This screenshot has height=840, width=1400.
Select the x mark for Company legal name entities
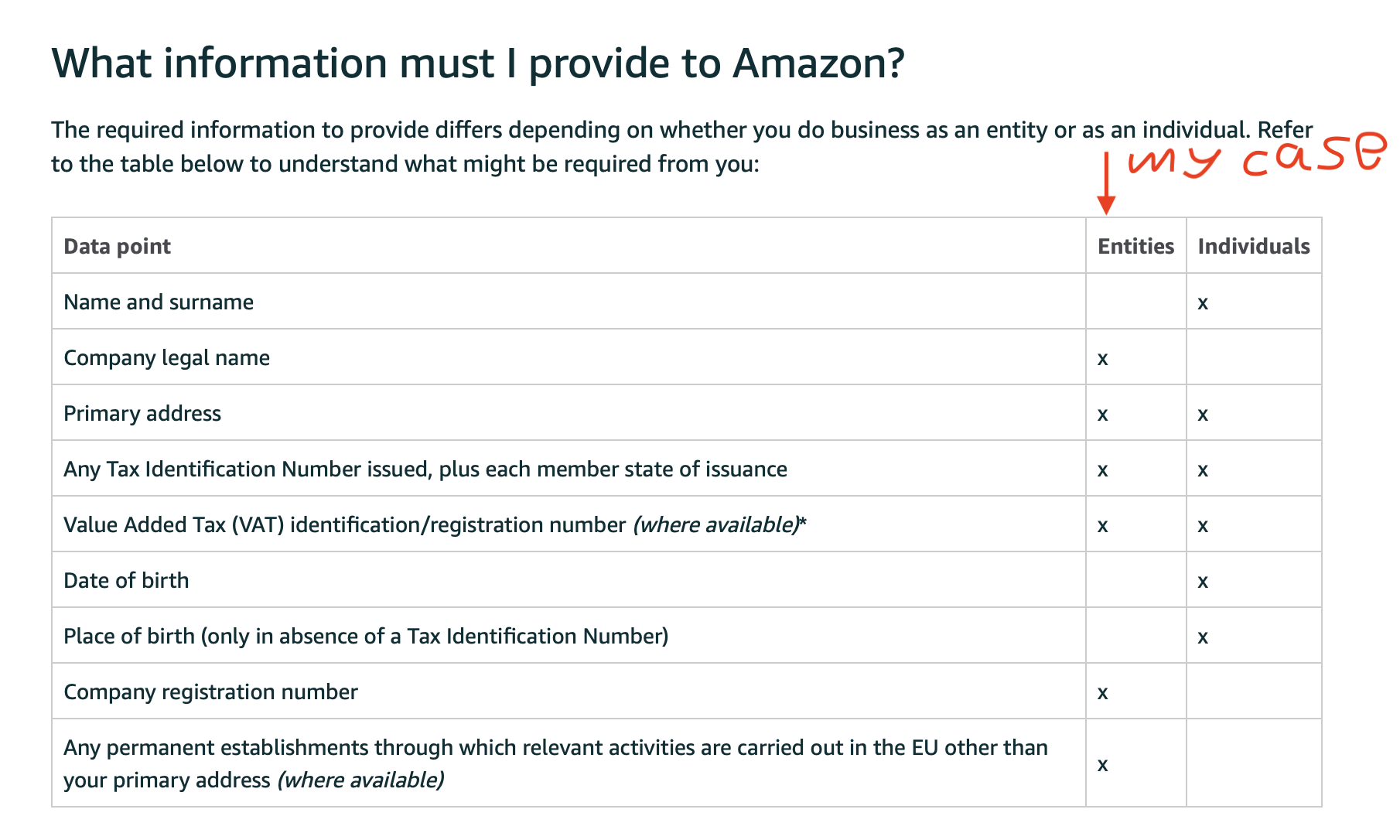click(x=1102, y=359)
